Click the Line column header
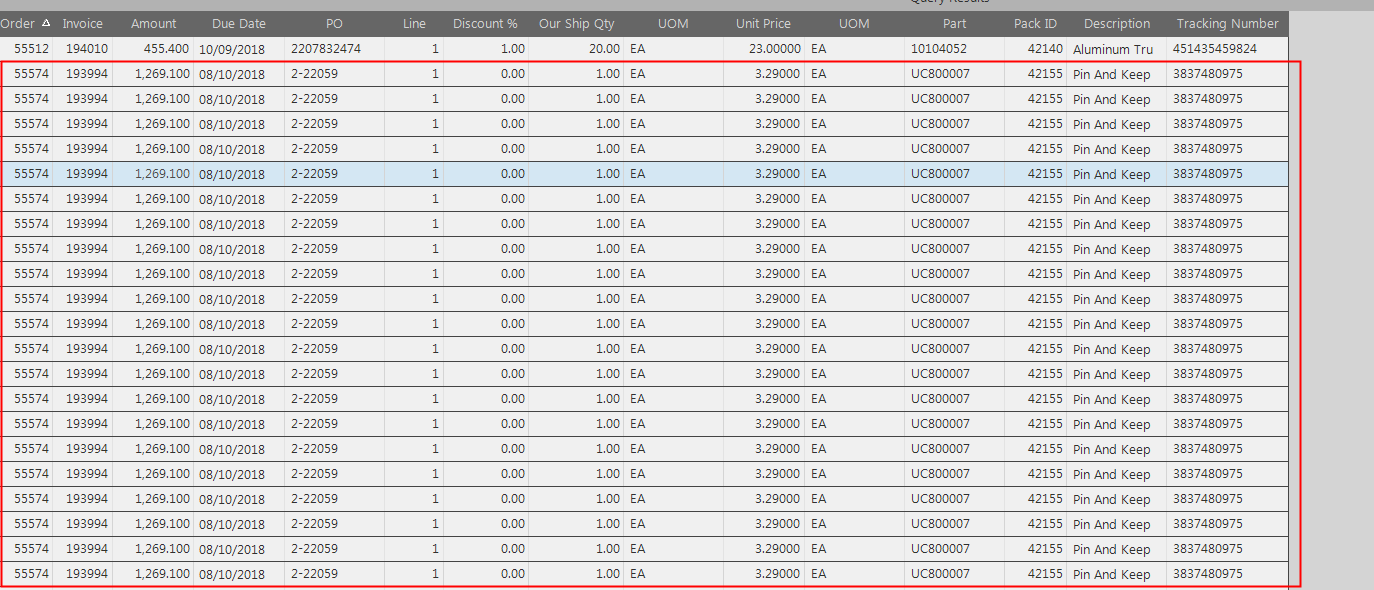The image size is (1374, 590). [x=414, y=24]
